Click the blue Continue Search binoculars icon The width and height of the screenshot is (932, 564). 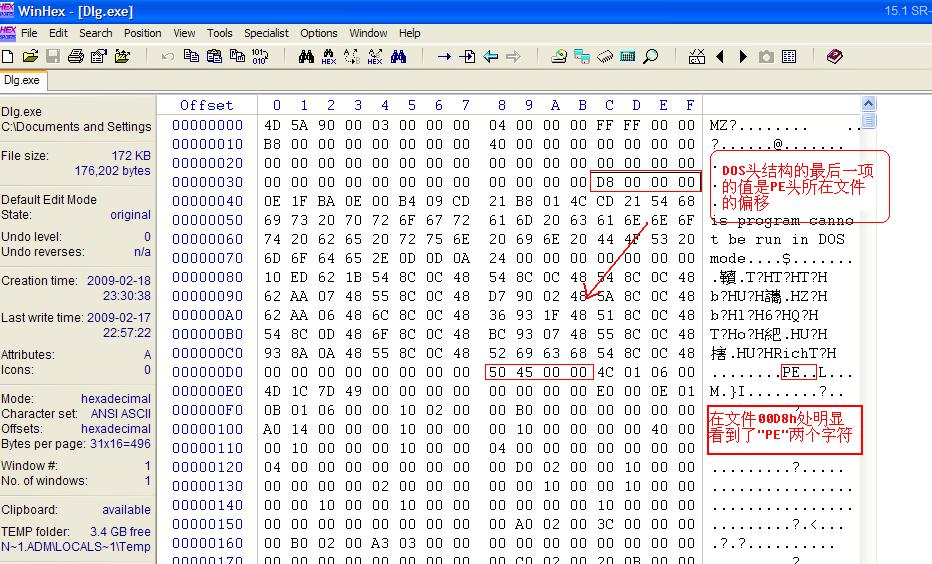coord(398,56)
